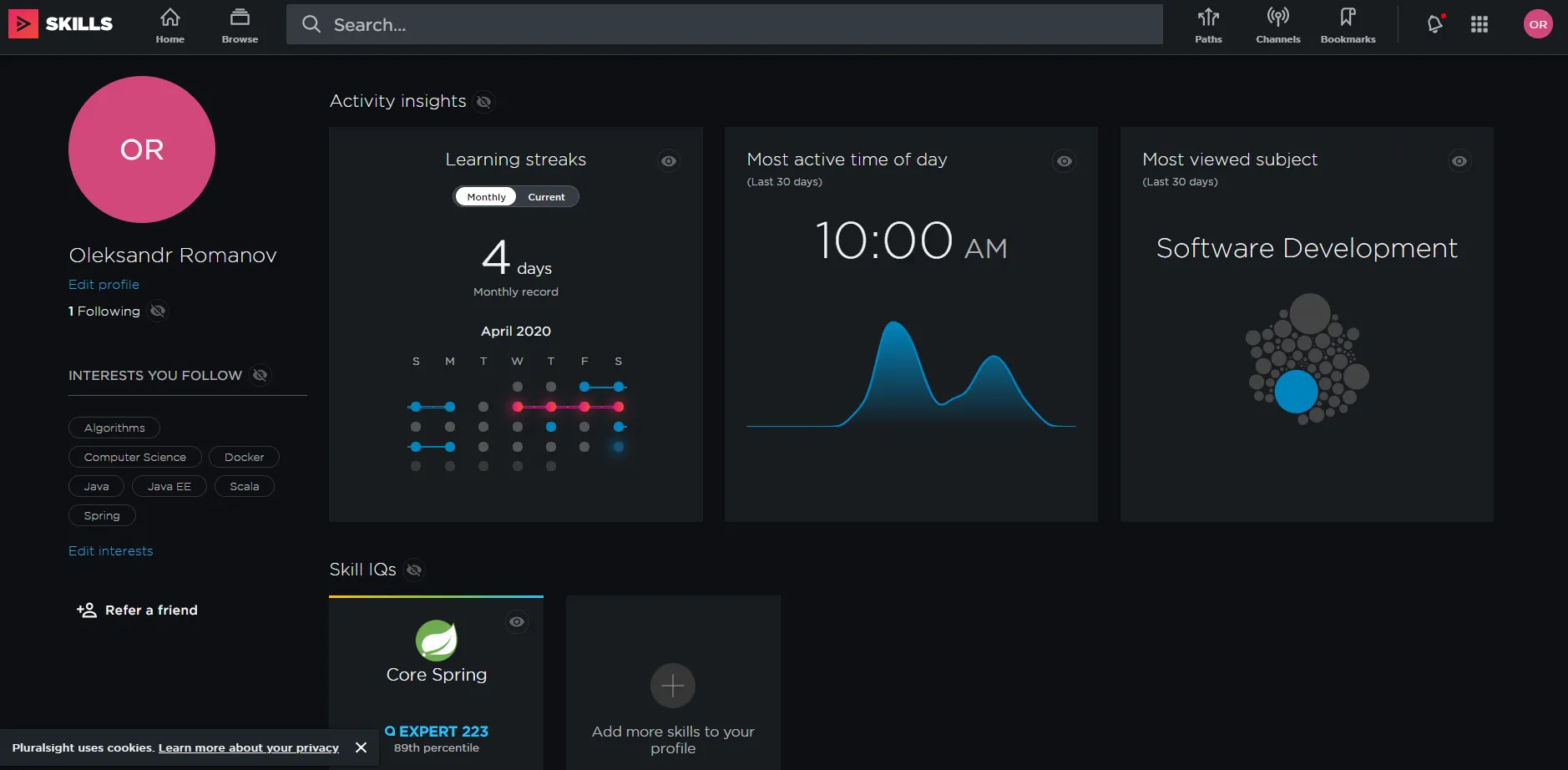Click the EXPERT 223 skill score
Screen dimensions: 1568x770
[437, 732]
